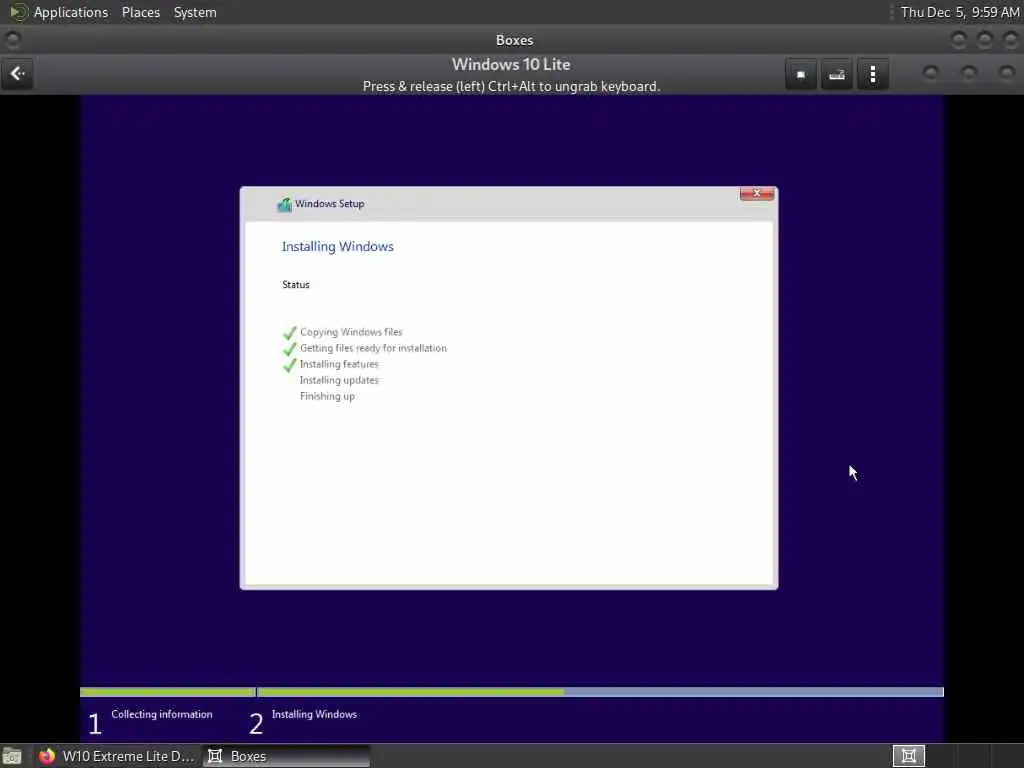The width and height of the screenshot is (1024, 768).
Task: Click the ungrab keyboard hint text
Action: pyautogui.click(x=511, y=86)
